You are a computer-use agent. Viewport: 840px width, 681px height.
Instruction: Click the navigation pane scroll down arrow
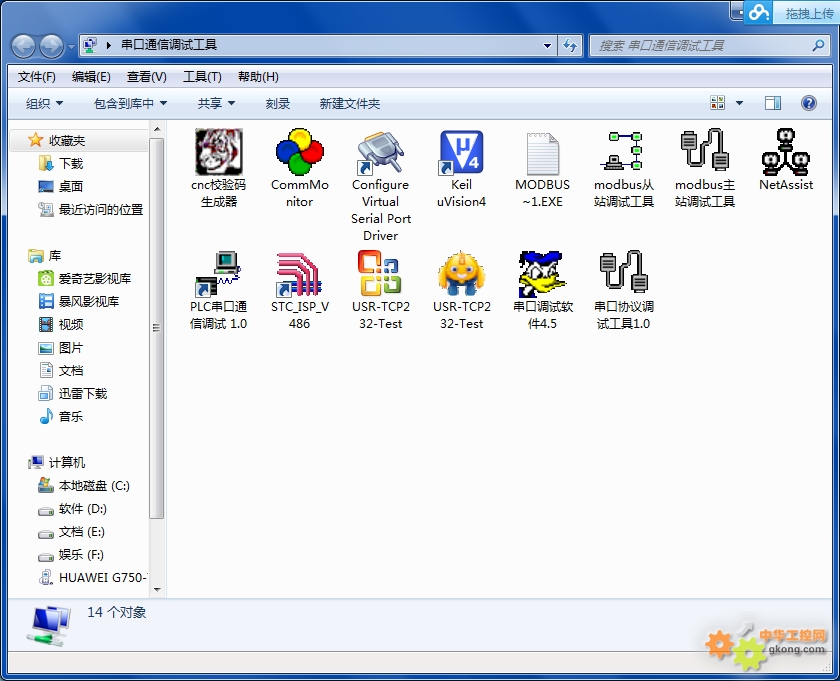[157, 590]
